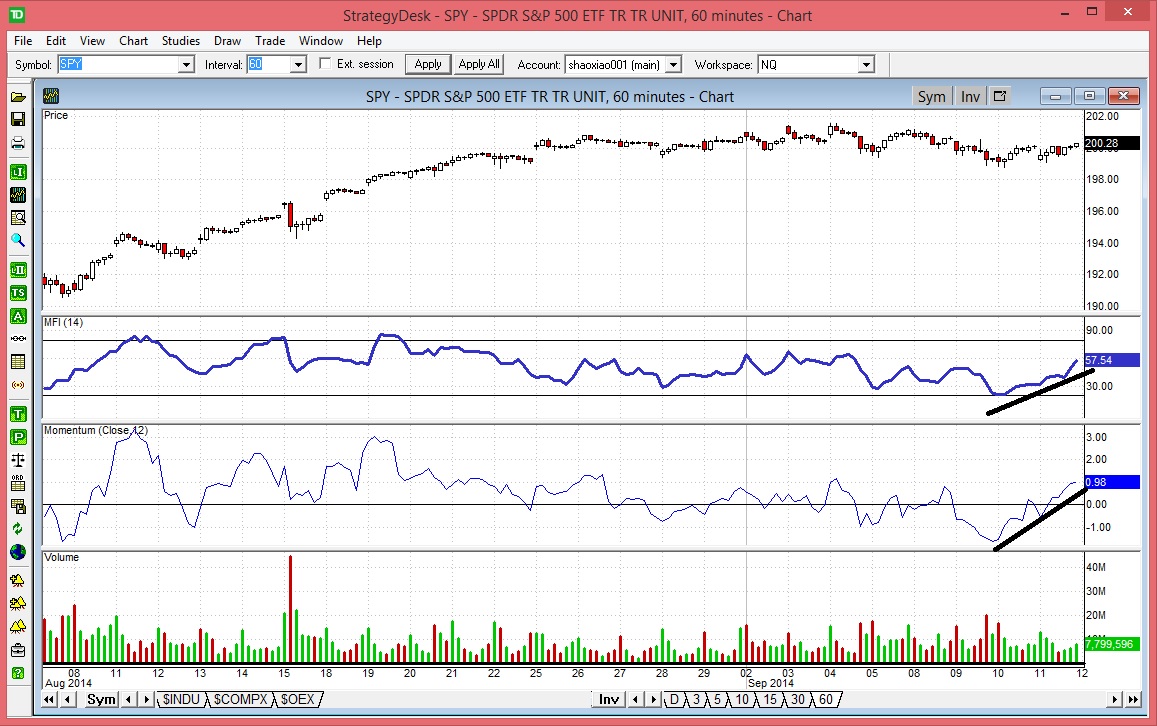Image resolution: width=1157 pixels, height=726 pixels.
Task: Open the View menu
Action: (92, 41)
